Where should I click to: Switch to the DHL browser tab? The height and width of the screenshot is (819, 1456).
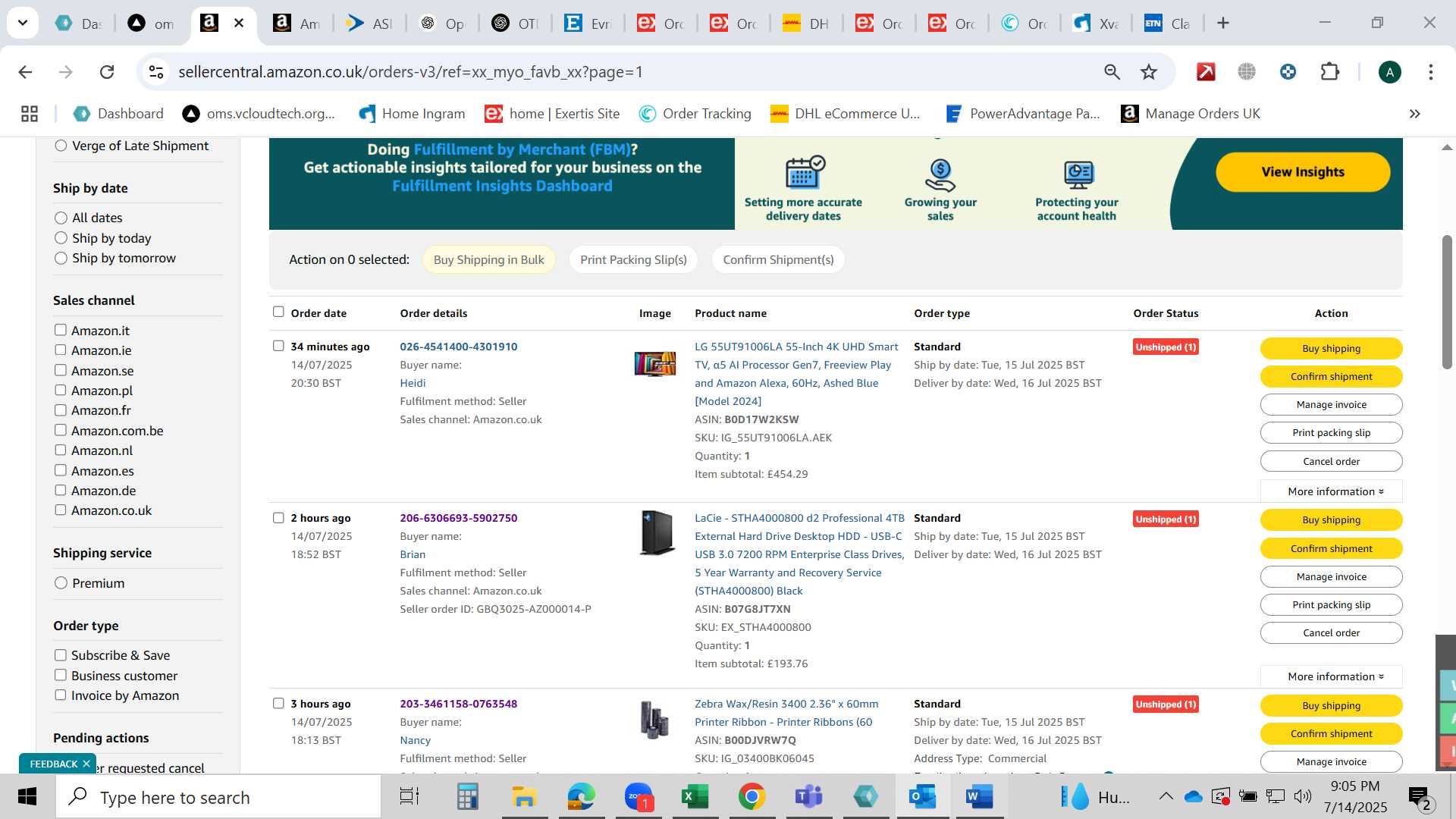coord(807,23)
